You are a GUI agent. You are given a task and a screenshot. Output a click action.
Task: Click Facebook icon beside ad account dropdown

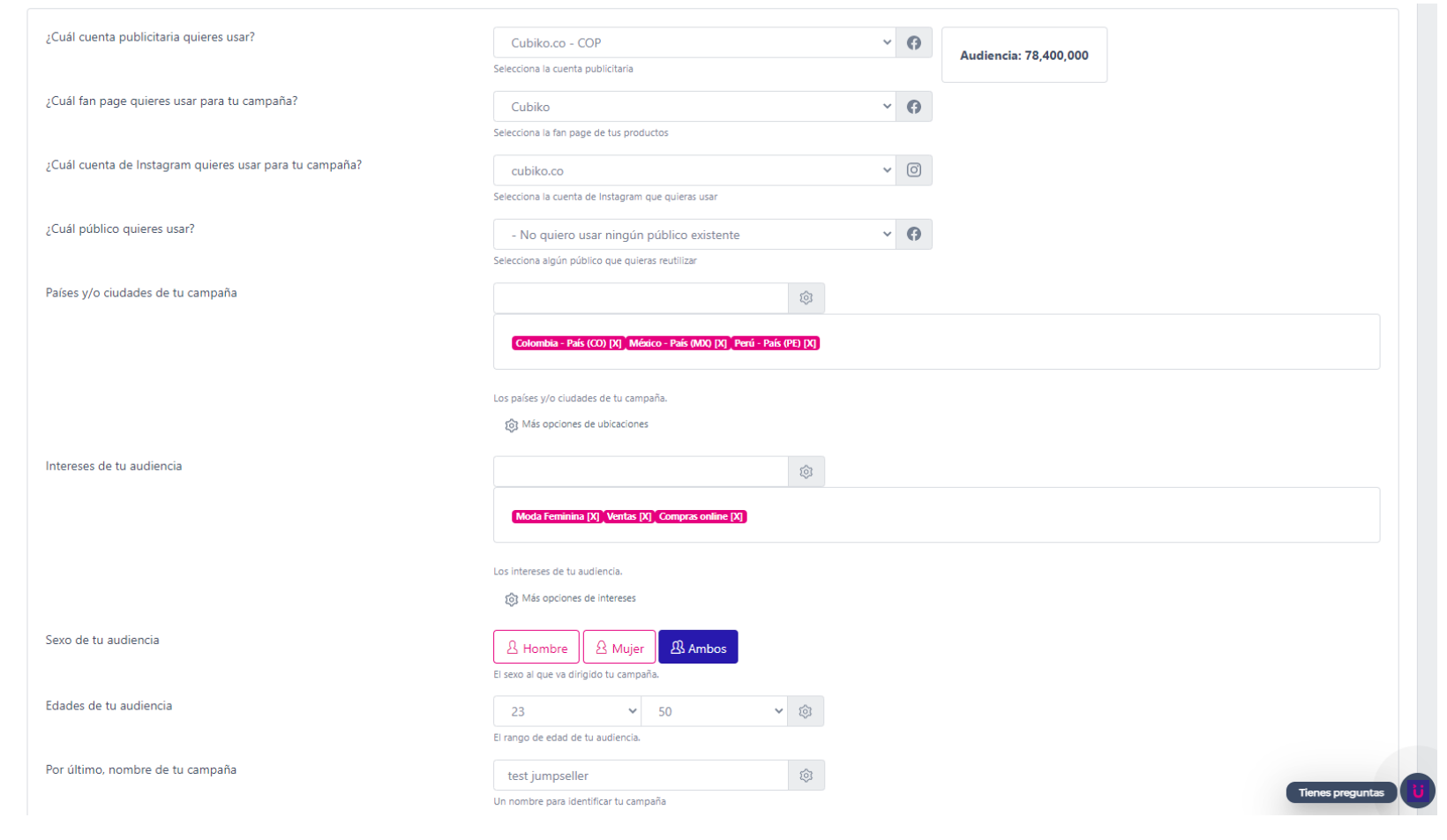[913, 43]
